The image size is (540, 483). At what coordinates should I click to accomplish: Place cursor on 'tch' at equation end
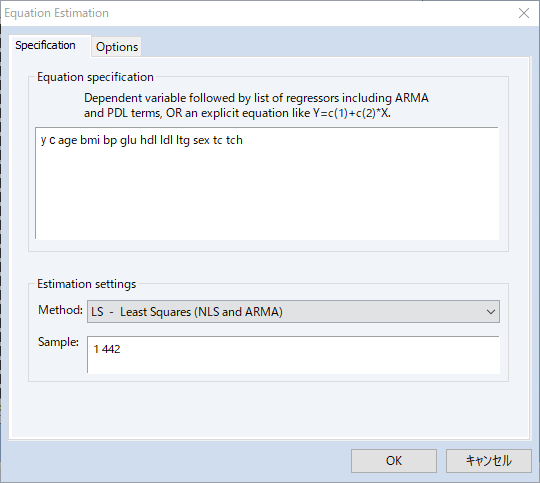(x=234, y=140)
